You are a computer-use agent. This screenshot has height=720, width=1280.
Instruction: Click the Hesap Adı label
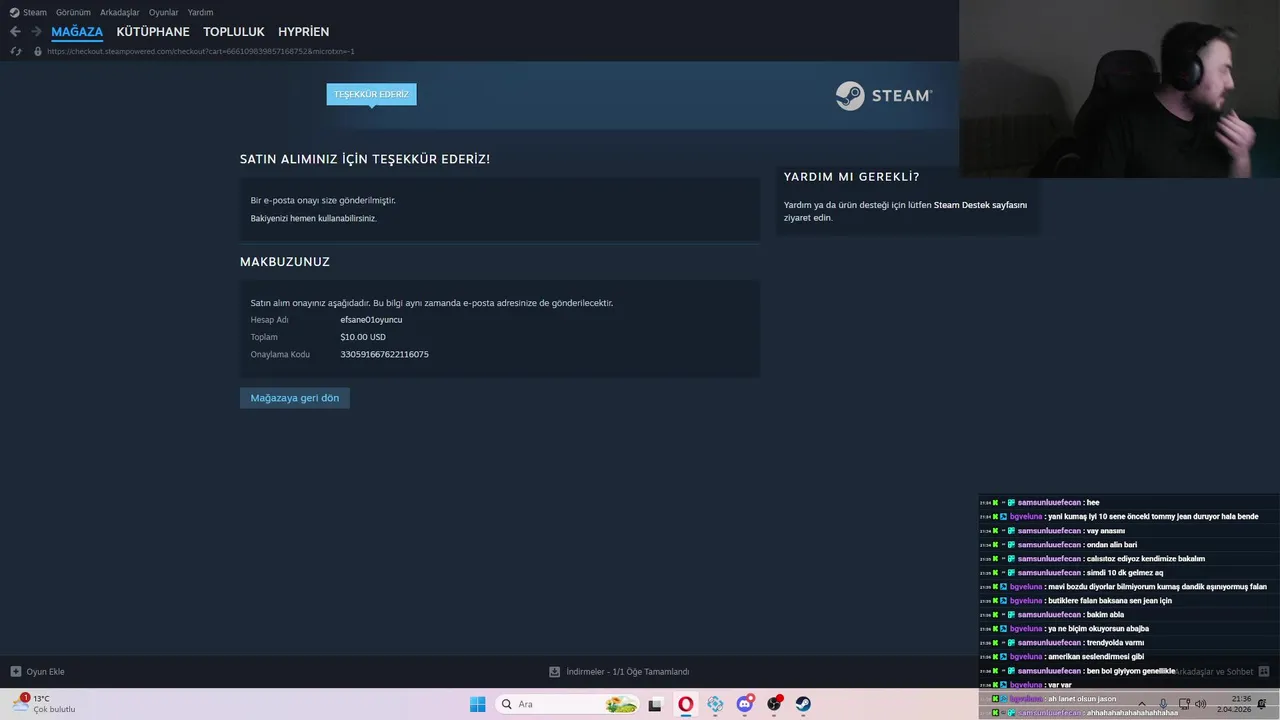click(269, 320)
